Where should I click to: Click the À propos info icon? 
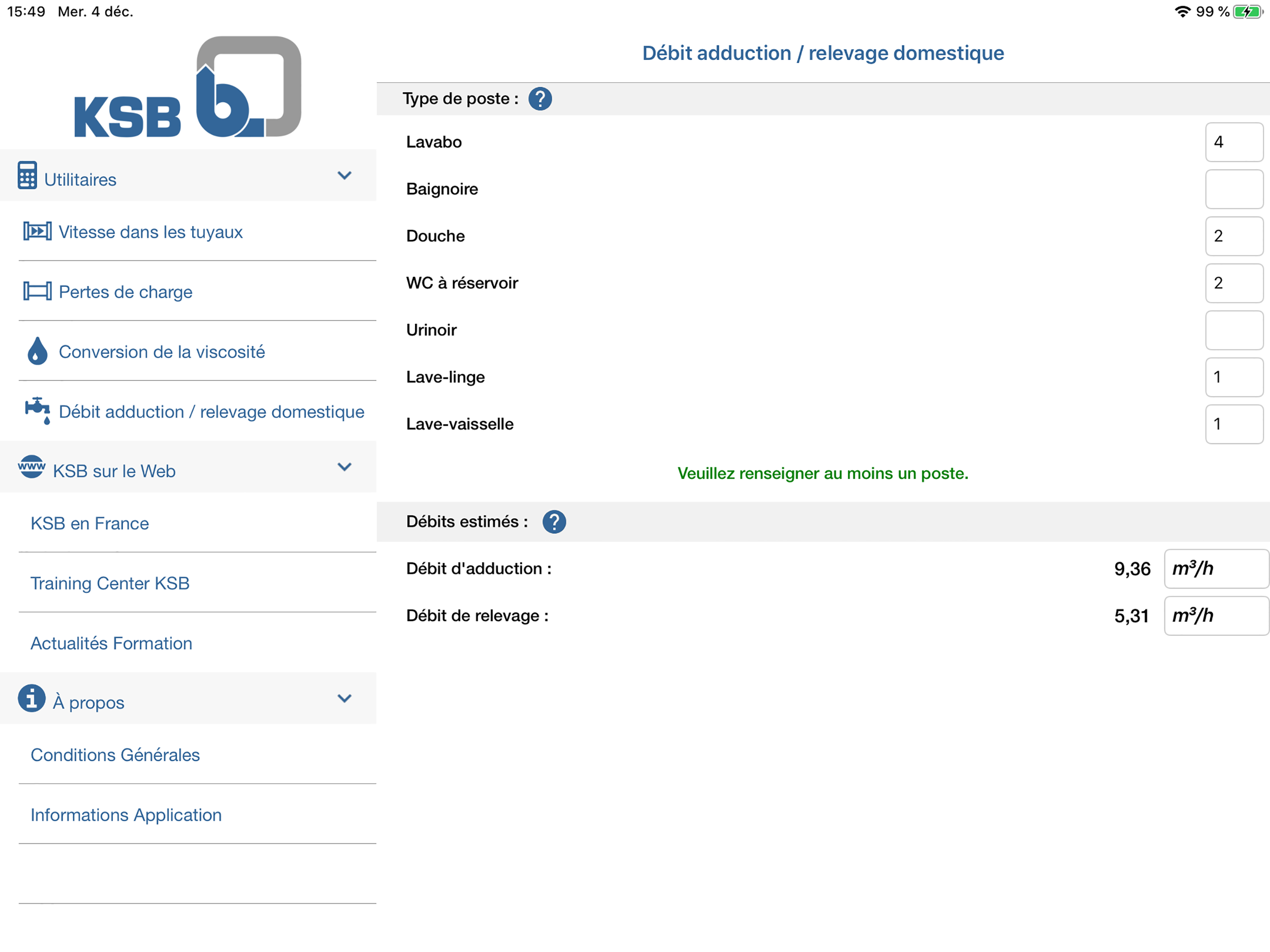[x=32, y=698]
